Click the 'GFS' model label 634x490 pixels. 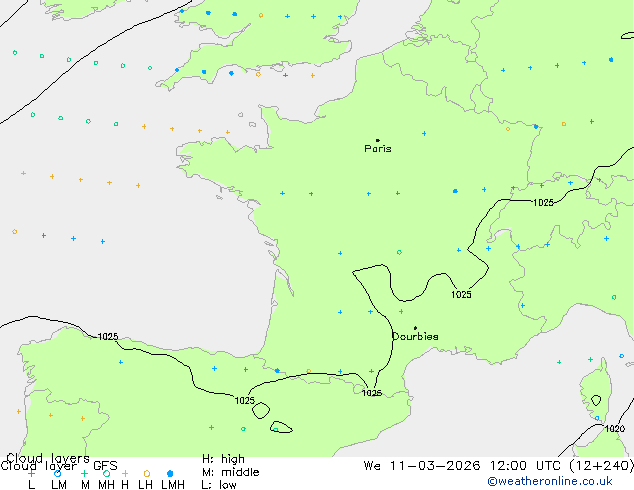[105, 466]
